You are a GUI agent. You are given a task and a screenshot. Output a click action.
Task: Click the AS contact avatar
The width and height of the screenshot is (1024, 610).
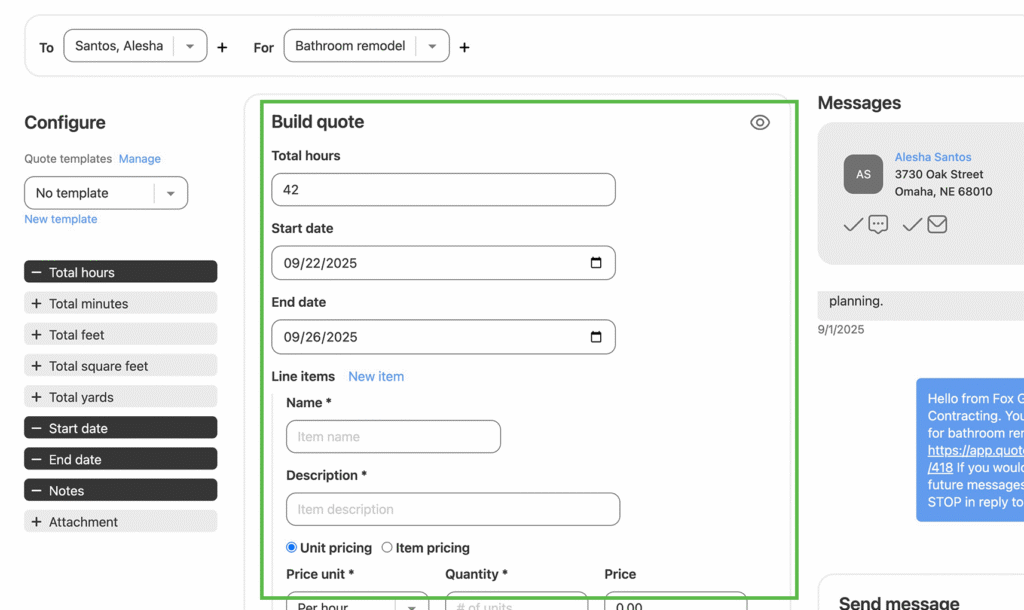[x=863, y=174]
